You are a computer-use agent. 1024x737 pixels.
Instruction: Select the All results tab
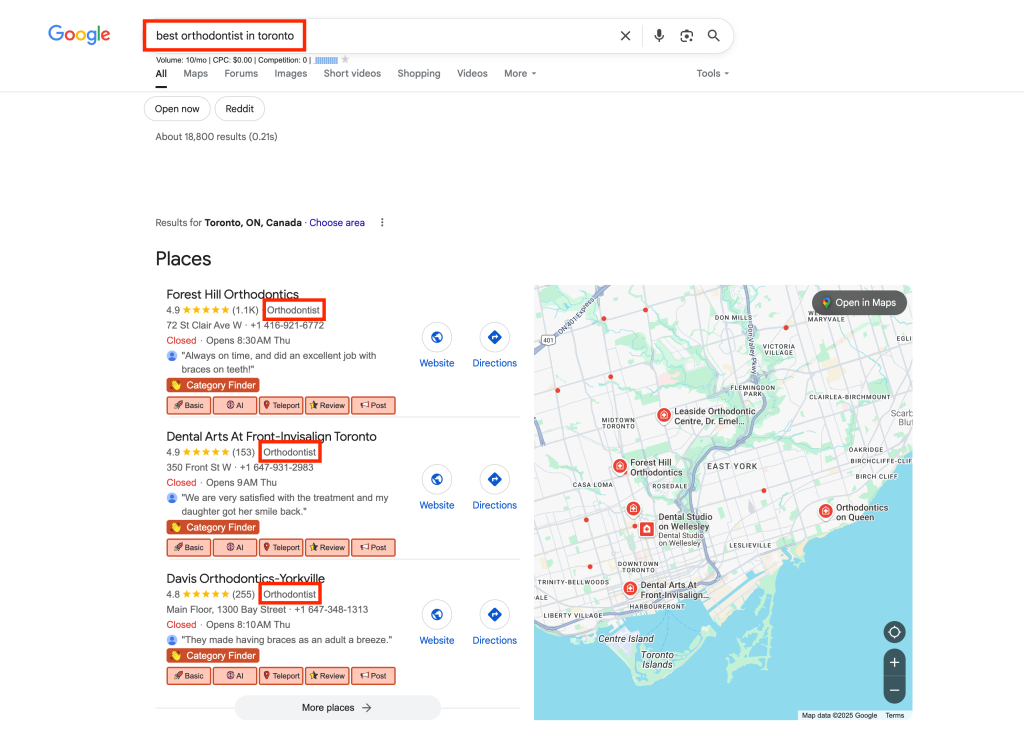[x=161, y=74]
